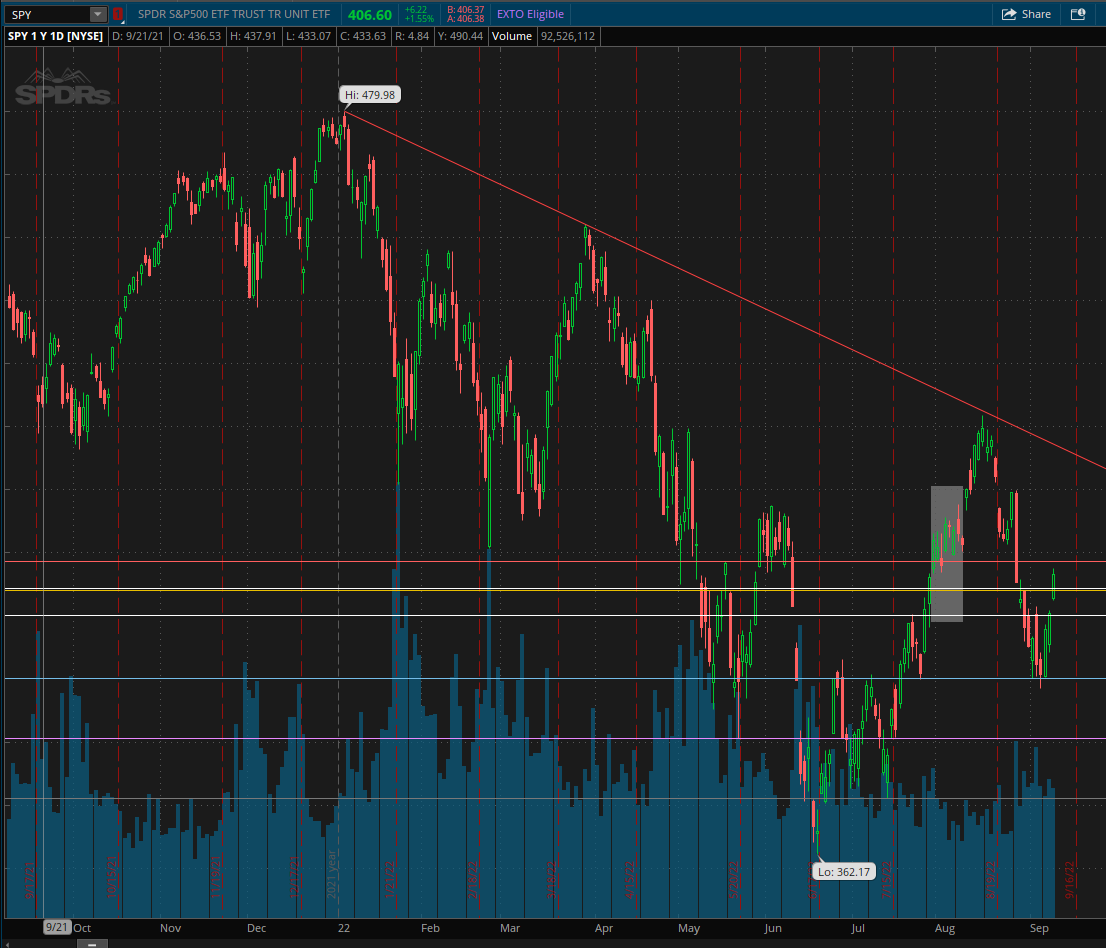
Task: Open the symbol selector dropdown arrow
Action: 98,14
